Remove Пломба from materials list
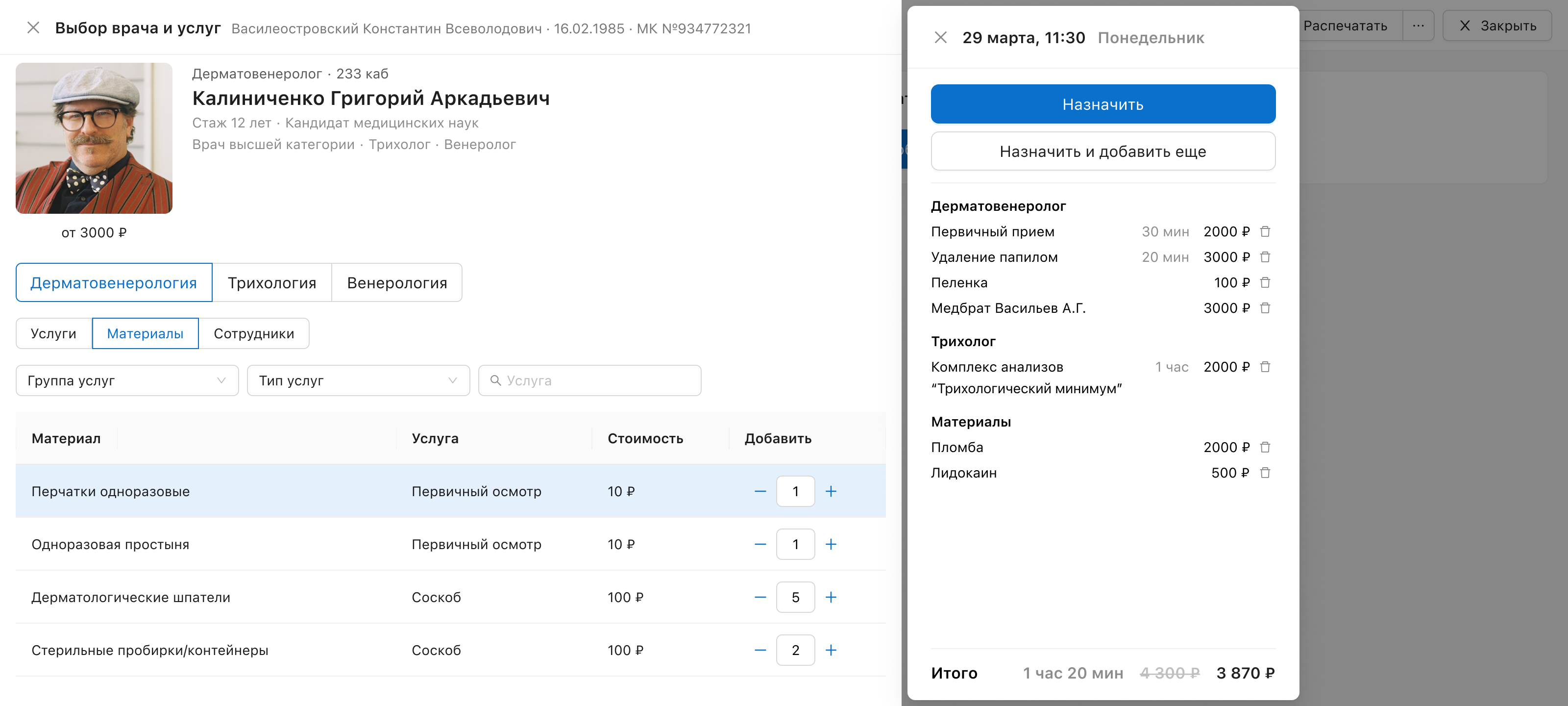 [x=1265, y=447]
